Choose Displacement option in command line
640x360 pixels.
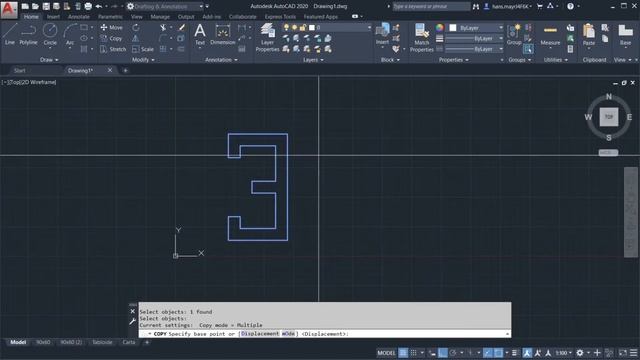point(260,333)
